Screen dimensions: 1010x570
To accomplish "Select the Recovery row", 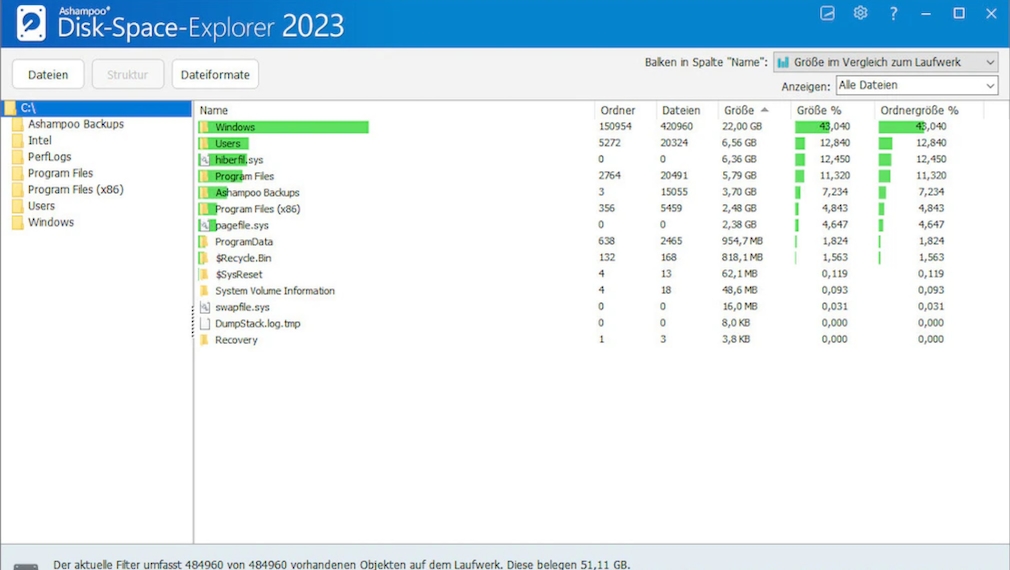I will (589, 340).
